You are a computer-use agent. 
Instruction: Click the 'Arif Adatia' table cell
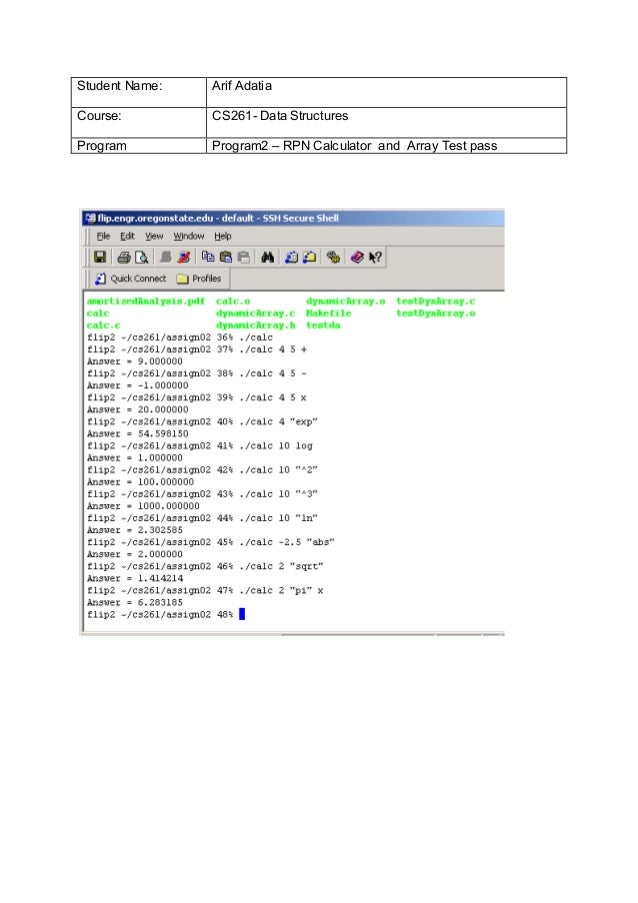coord(386,92)
